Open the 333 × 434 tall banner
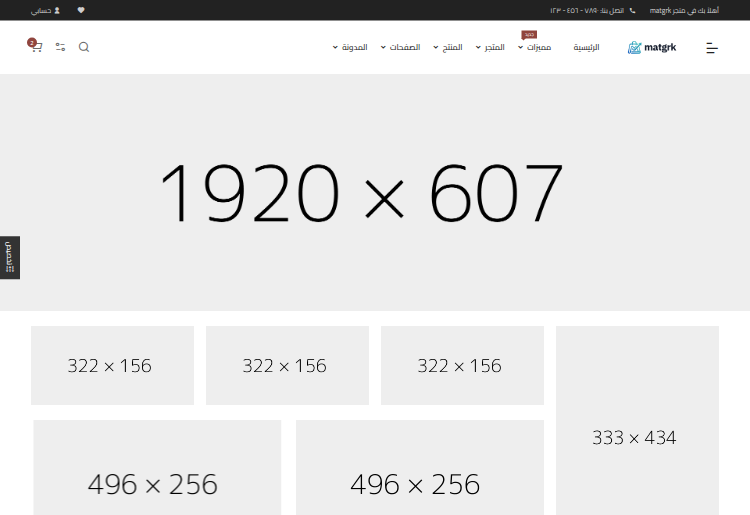The image size is (750, 515). tap(637, 420)
